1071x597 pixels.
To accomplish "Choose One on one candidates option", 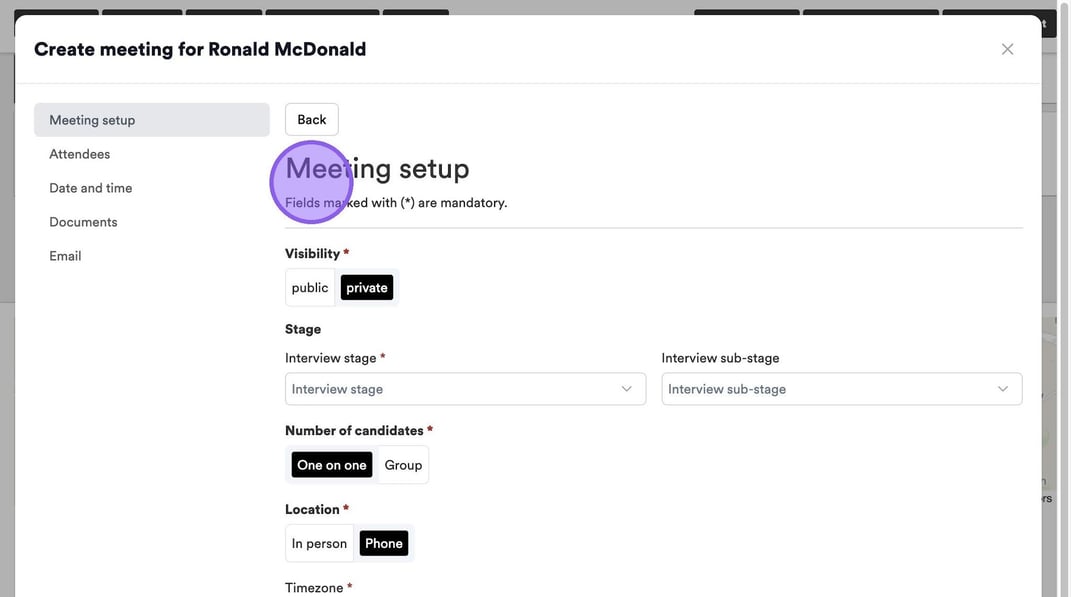I will coord(332,465).
